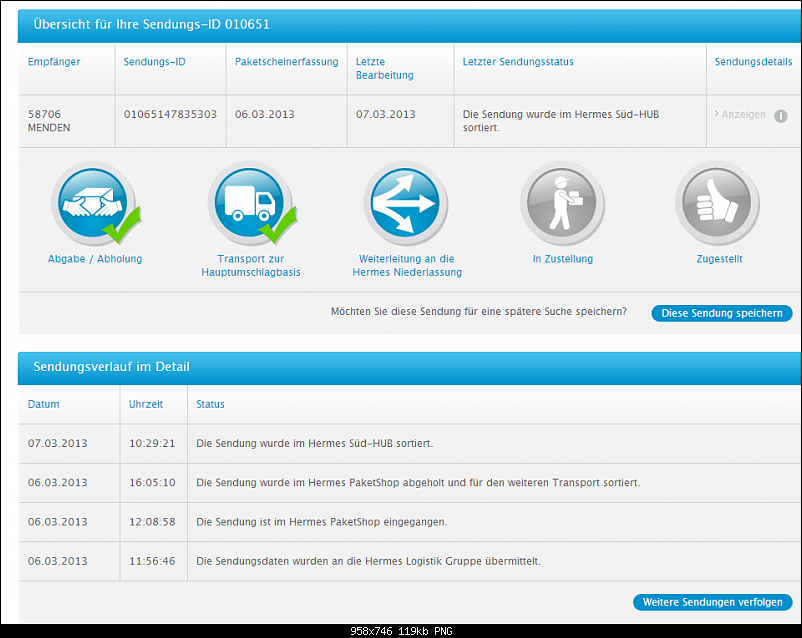Click the courier icon for In Zustellung
802x638 pixels.
pyautogui.click(x=562, y=203)
